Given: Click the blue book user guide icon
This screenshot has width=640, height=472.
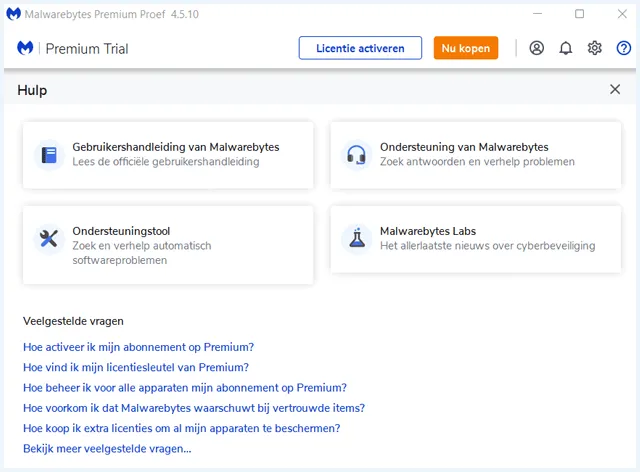Looking at the screenshot, I should (x=49, y=155).
